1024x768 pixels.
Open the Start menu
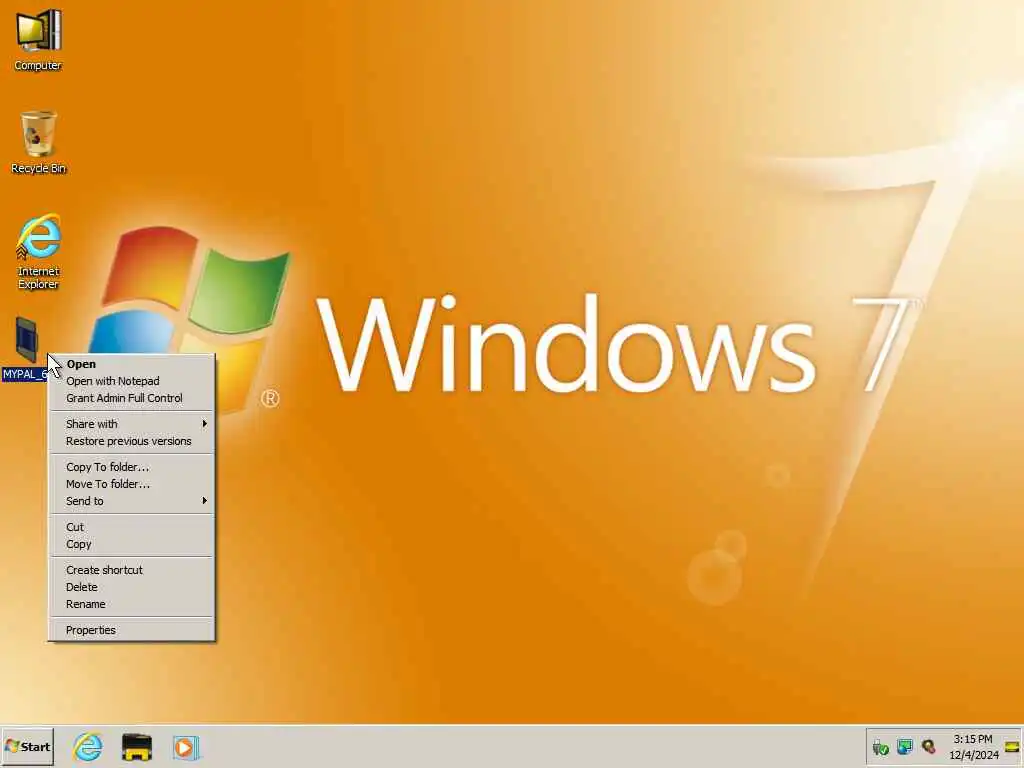pyautogui.click(x=27, y=746)
